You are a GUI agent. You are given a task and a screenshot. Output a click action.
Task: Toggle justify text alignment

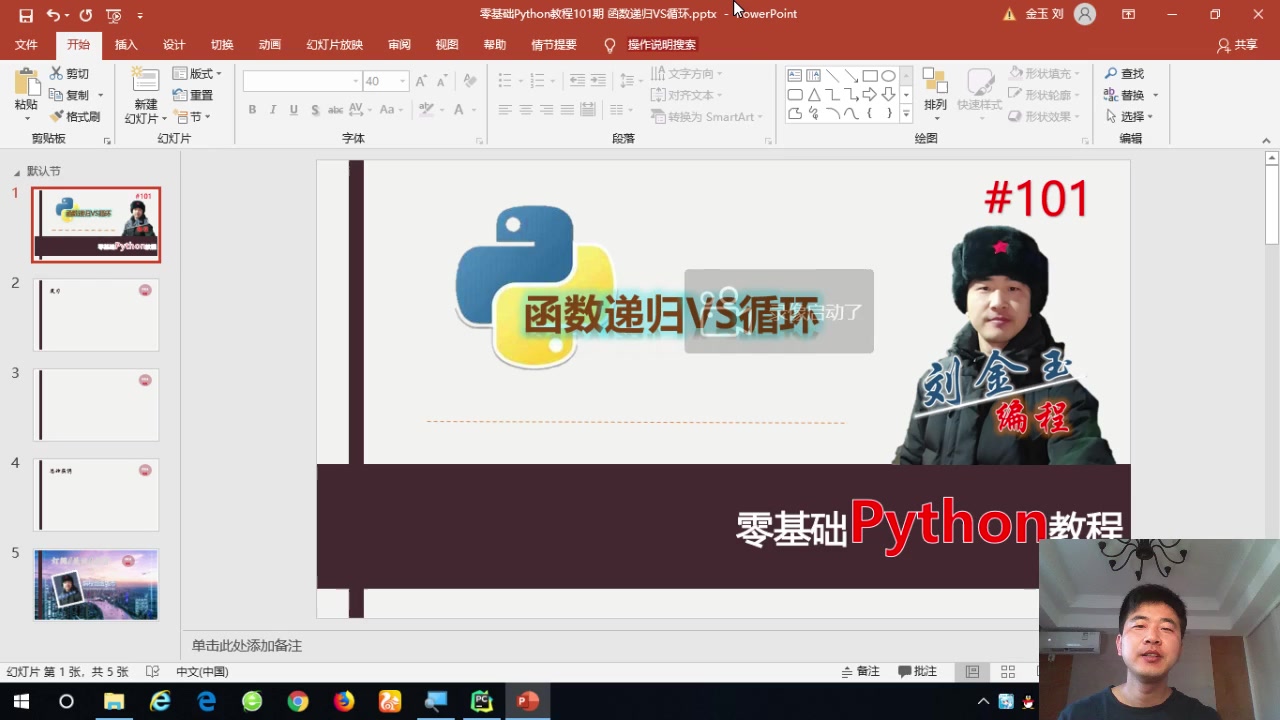coord(567,110)
